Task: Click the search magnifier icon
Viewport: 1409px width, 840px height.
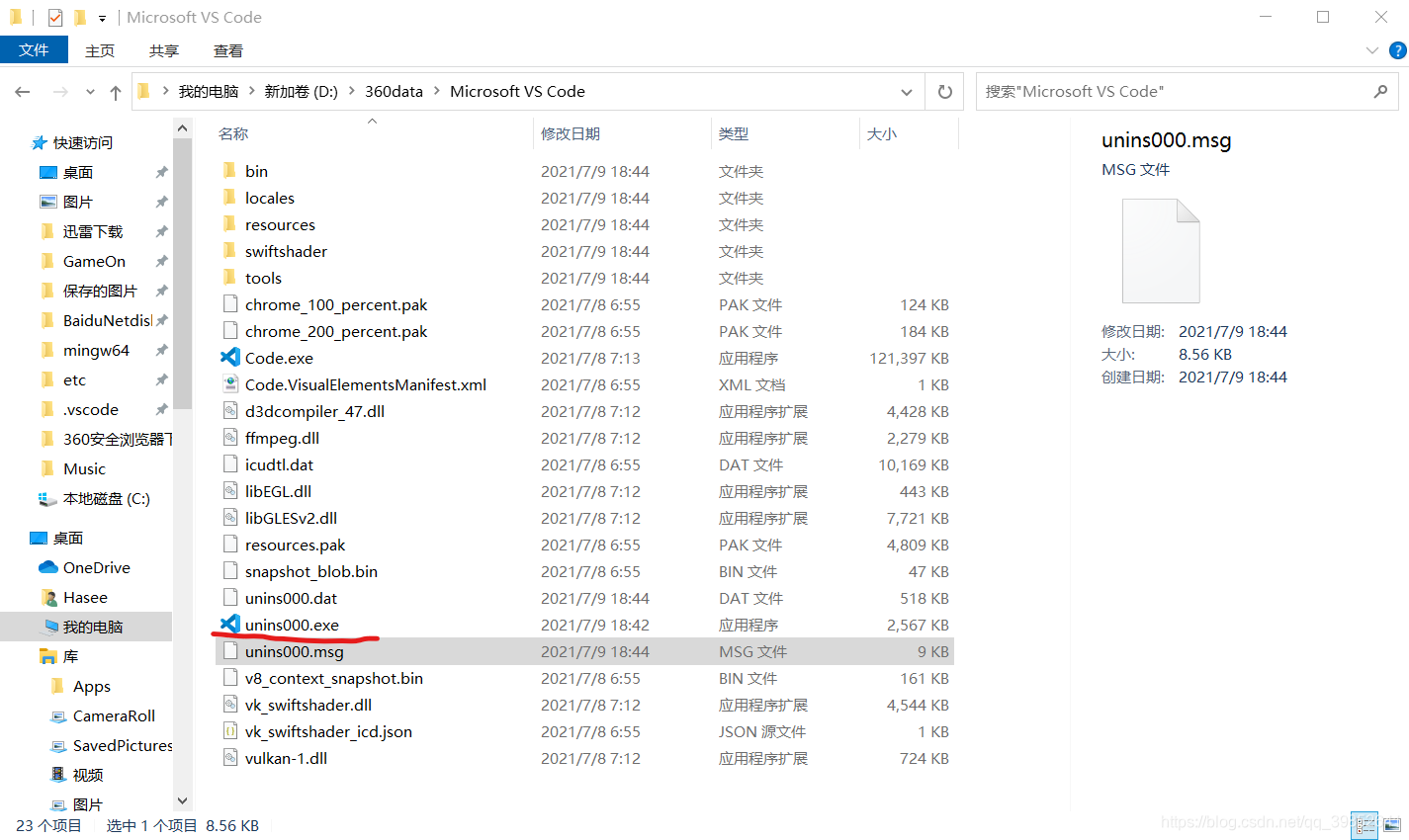Action: [x=1380, y=91]
